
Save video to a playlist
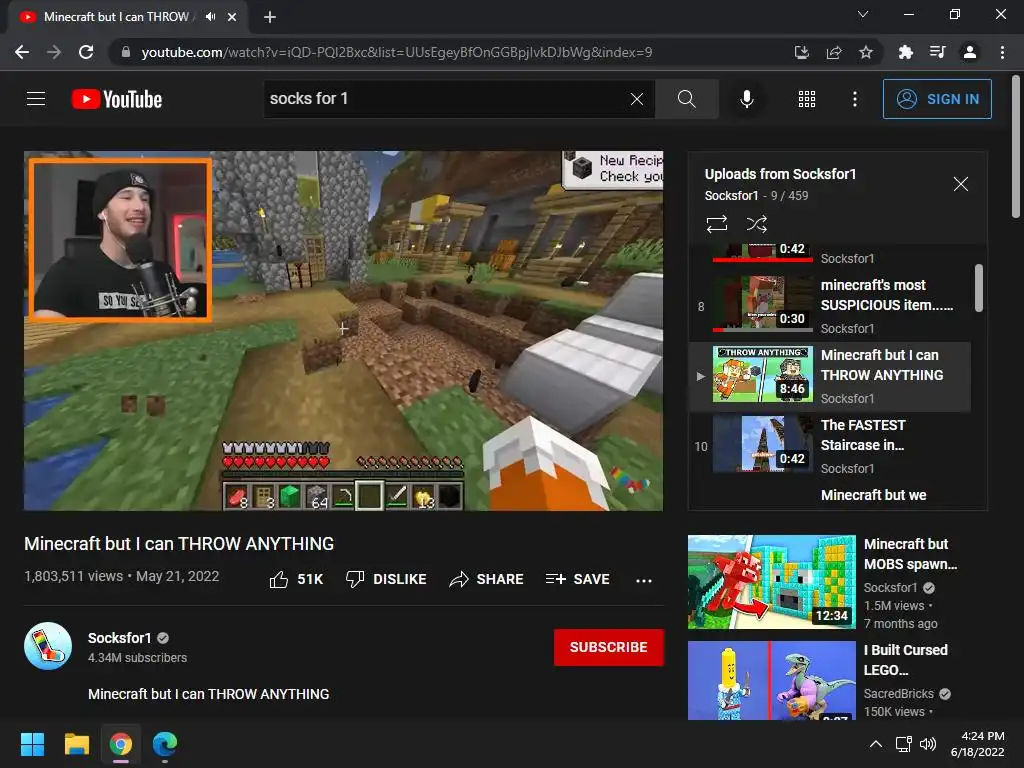[x=577, y=579]
